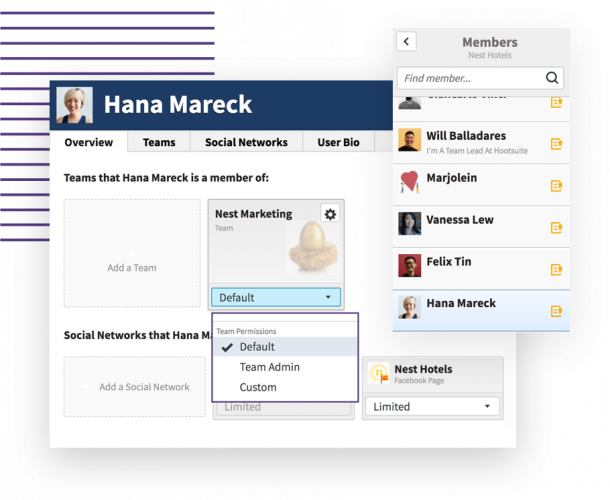
Task: Click the golden egg team image
Action: coord(313,246)
